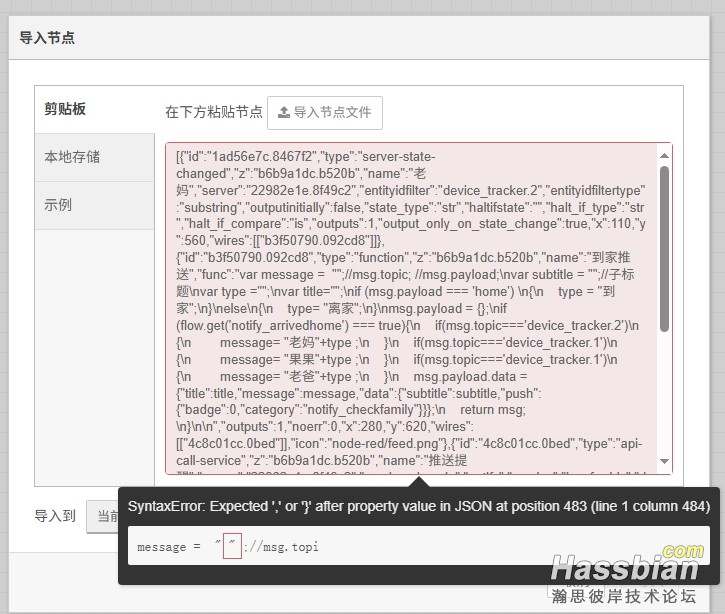Click the 导入节点 dialog title
The image size is (725, 614).
(47, 38)
